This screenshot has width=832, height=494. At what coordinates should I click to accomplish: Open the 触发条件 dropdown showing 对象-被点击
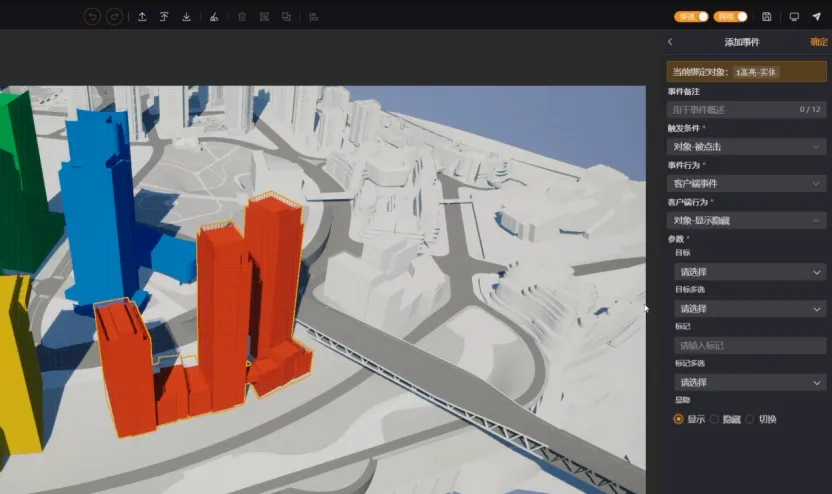click(x=746, y=146)
